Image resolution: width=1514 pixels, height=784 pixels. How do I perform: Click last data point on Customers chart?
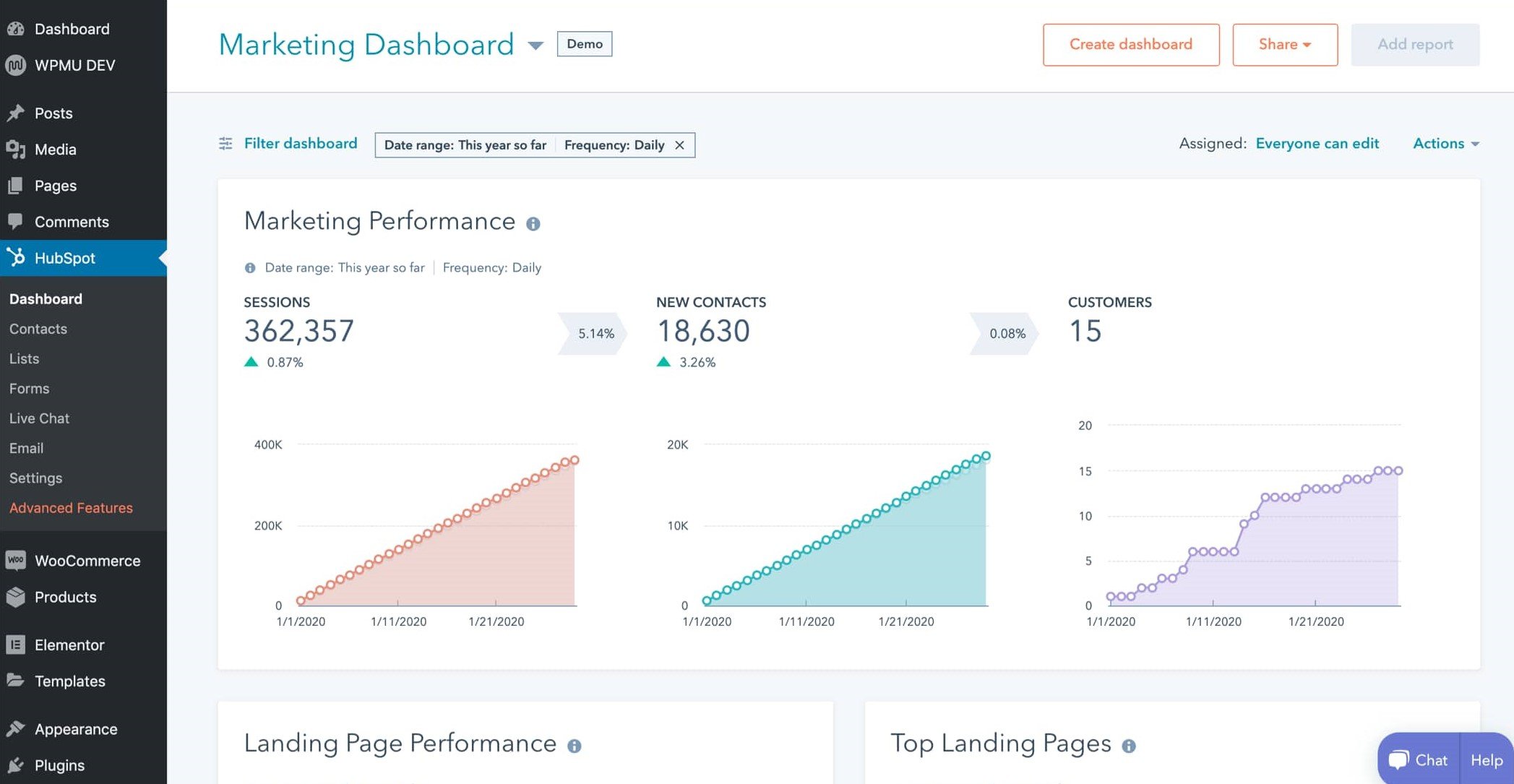click(1398, 470)
